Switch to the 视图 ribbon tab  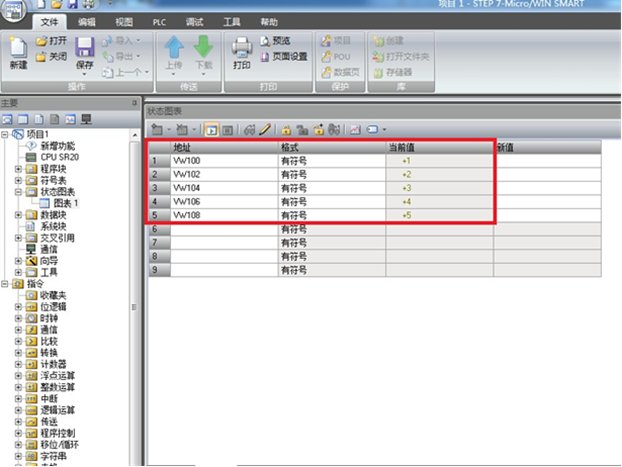click(124, 22)
